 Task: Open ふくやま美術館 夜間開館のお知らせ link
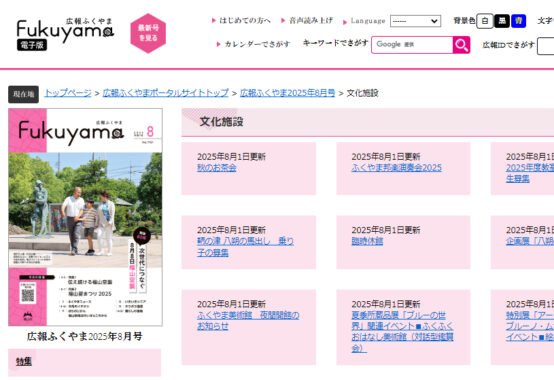pyautogui.click(x=248, y=320)
